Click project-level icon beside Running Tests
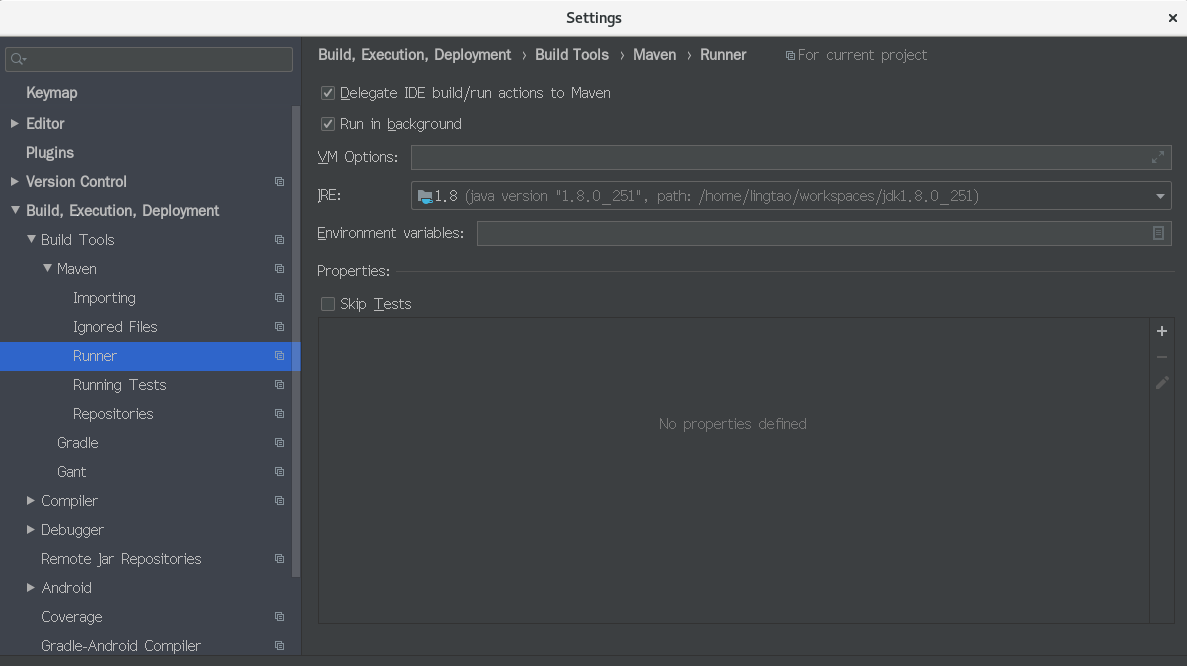 (279, 385)
